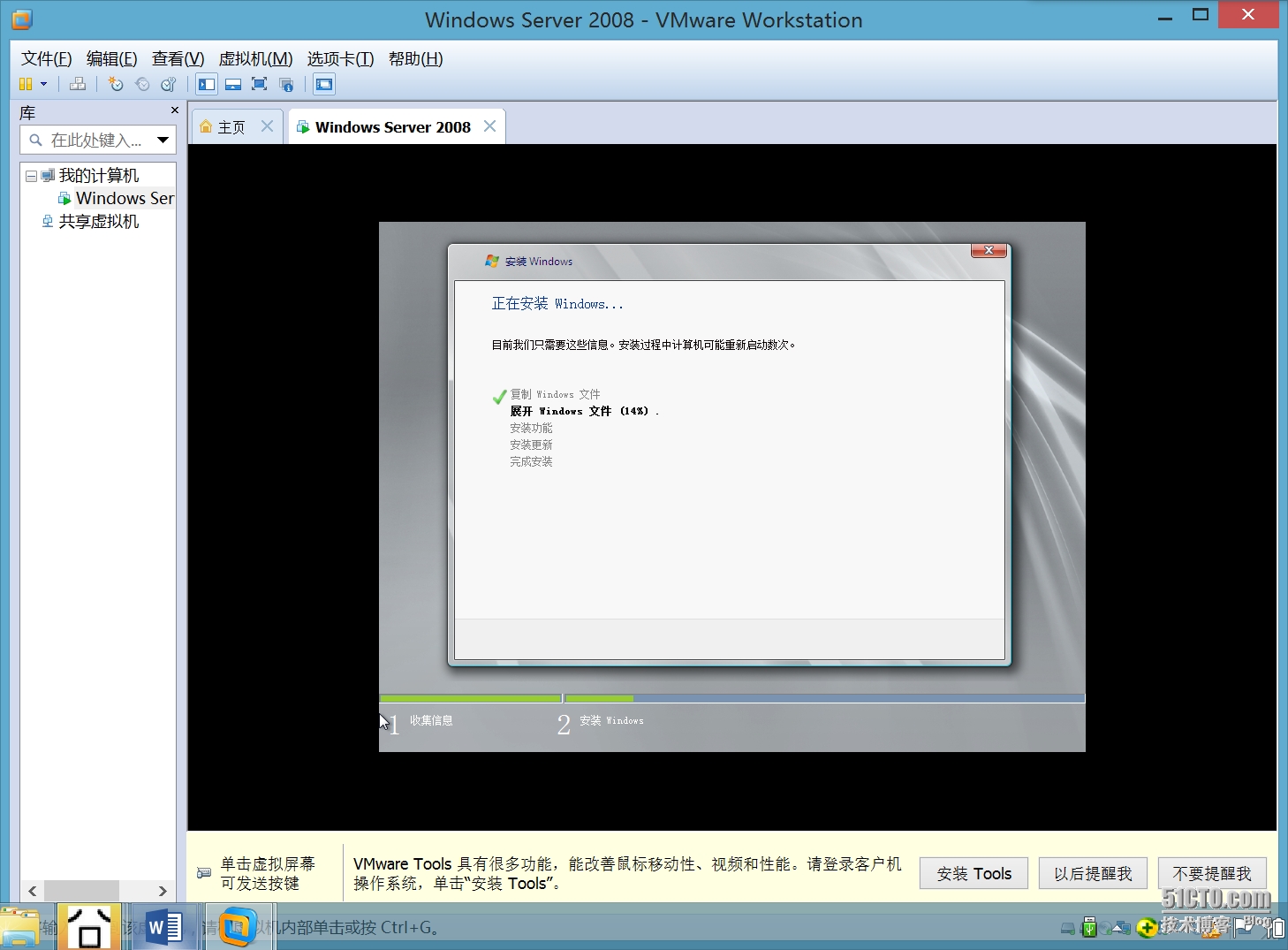Click the library horizontal scrollbar thumb

click(x=81, y=891)
